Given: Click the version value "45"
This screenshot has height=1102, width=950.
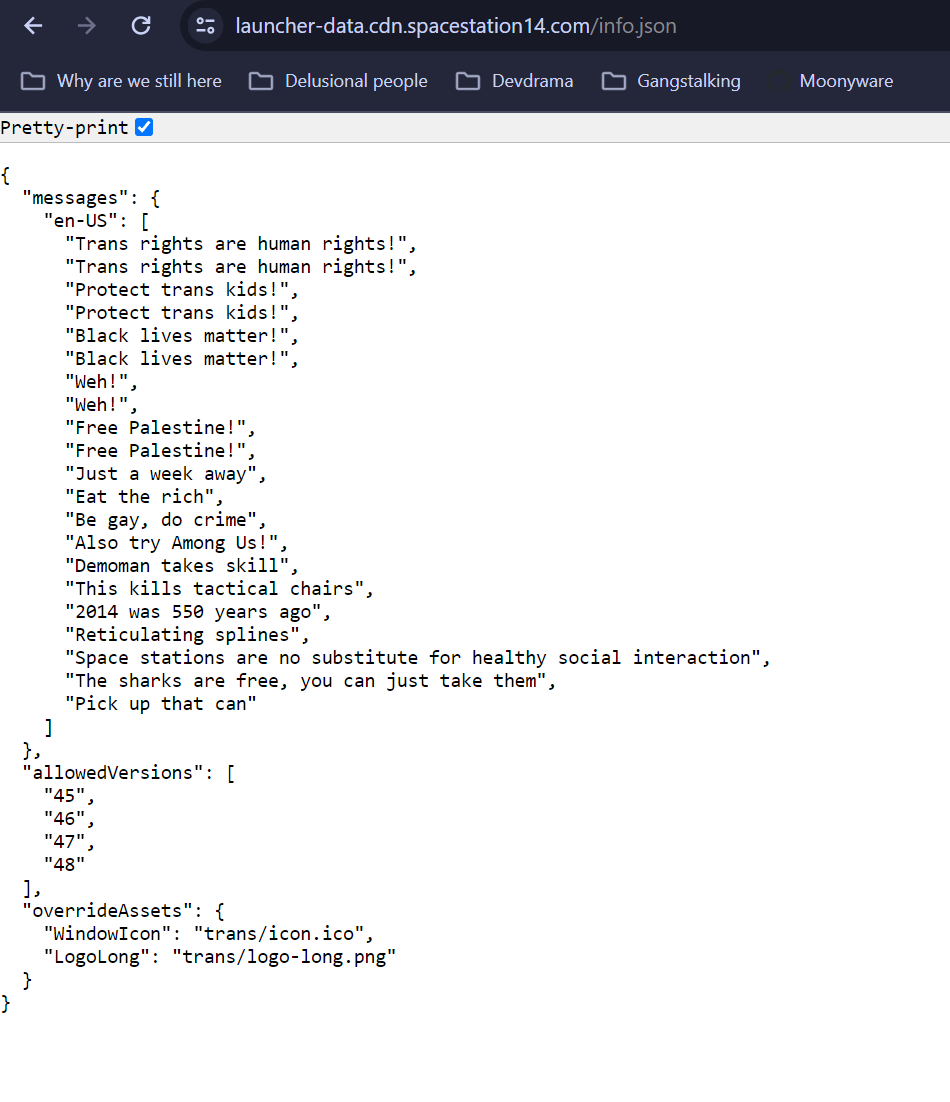Looking at the screenshot, I should coord(64,796).
